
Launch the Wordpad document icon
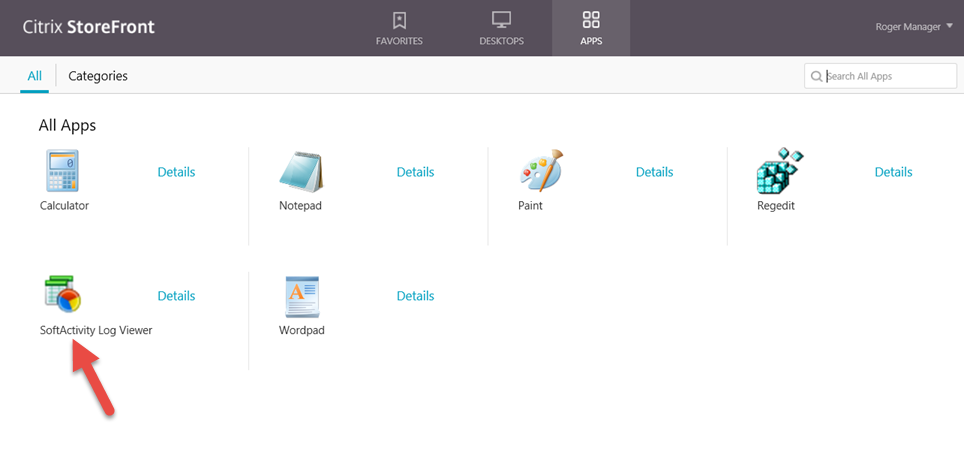point(302,297)
